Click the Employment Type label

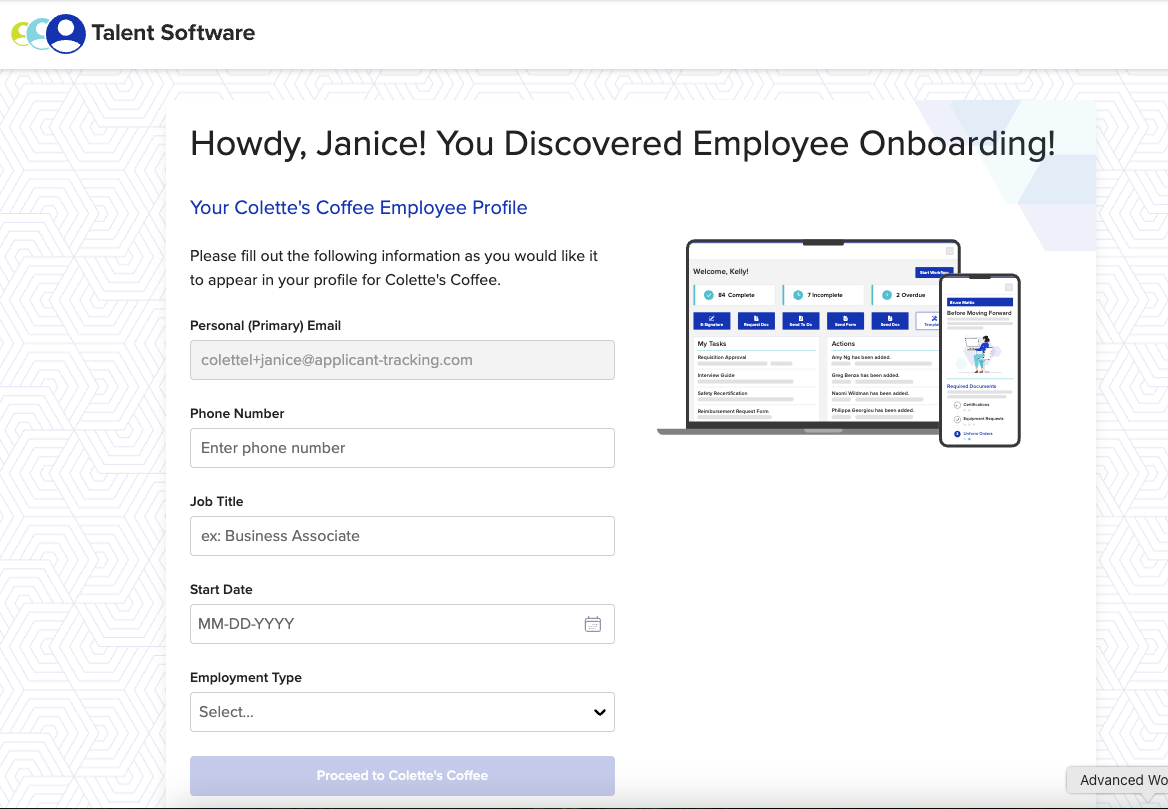coord(246,677)
